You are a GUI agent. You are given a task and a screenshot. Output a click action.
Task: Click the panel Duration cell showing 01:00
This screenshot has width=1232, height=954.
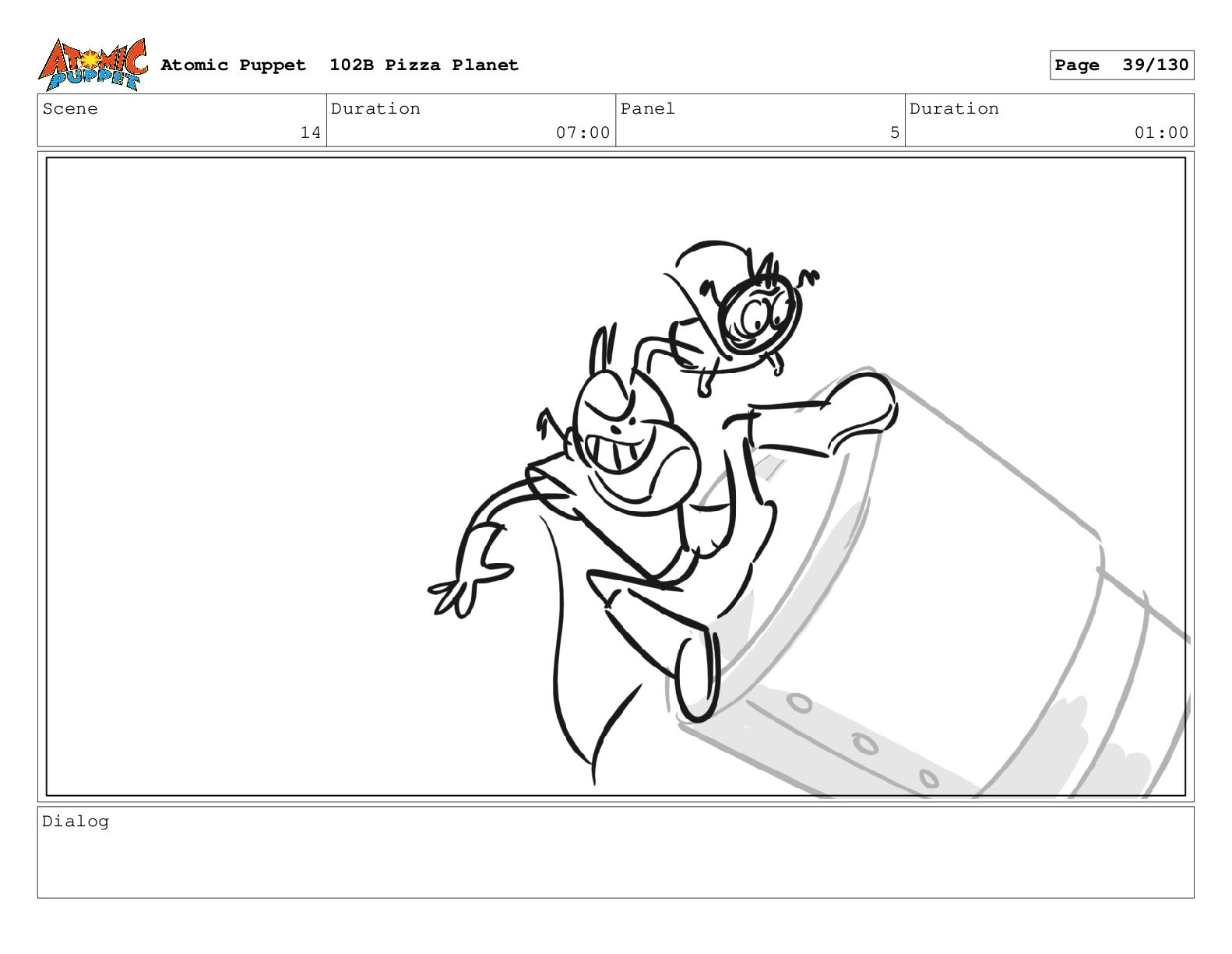(1049, 121)
